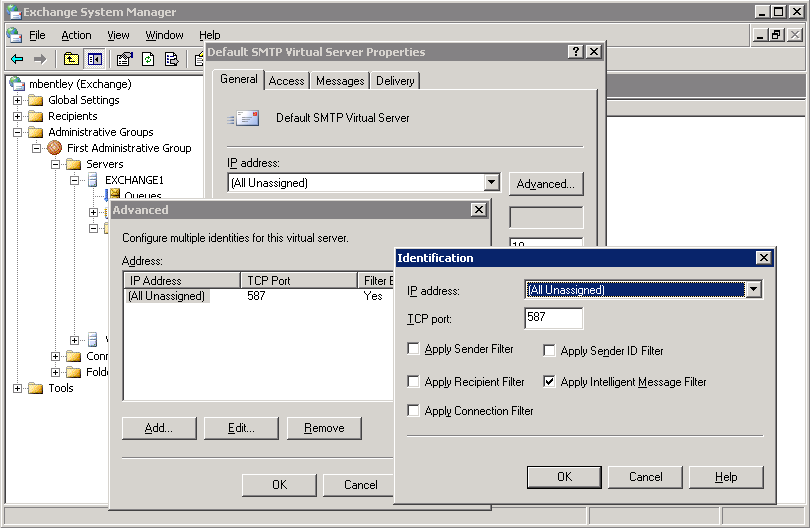
Task: Click the Tools folder icon
Action: [36, 388]
